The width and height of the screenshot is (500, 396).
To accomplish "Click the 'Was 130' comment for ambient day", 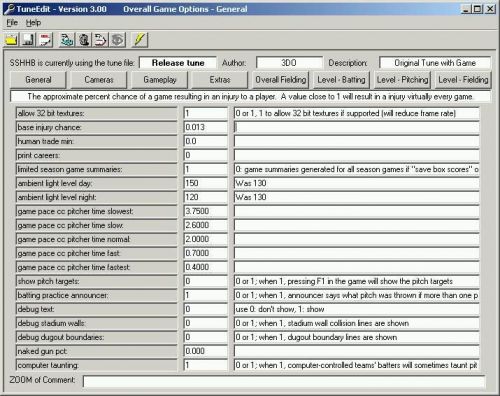I will click(x=357, y=183).
